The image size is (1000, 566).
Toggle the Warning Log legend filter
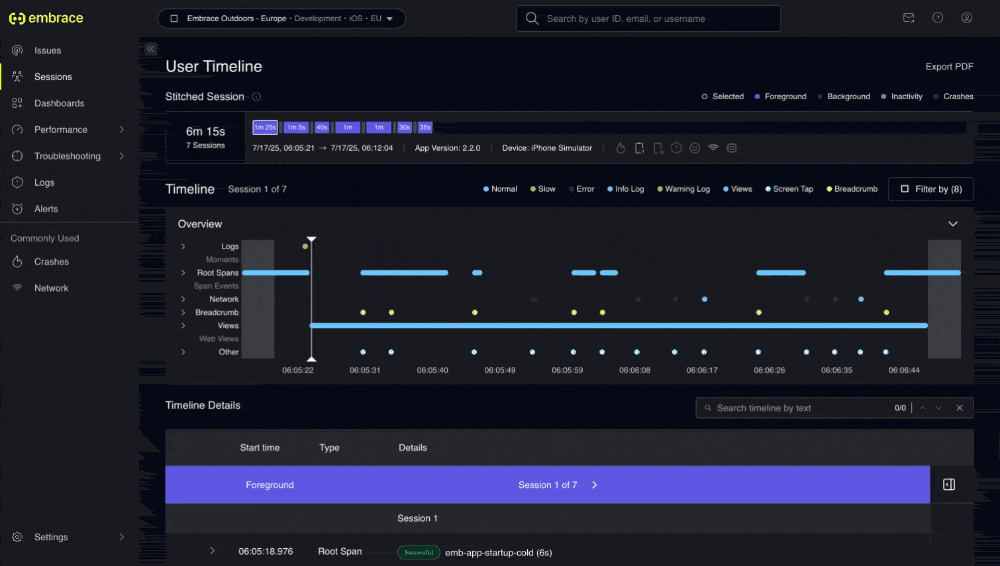pos(683,190)
